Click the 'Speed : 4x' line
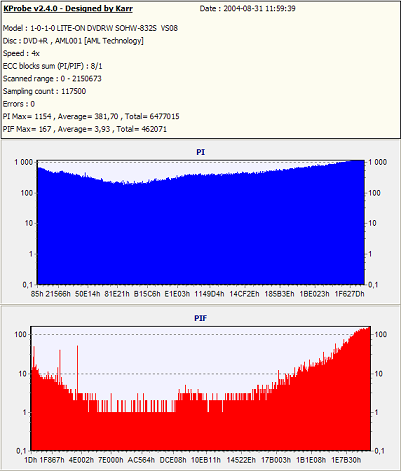The height and width of the screenshot is (471, 401). 21,53
